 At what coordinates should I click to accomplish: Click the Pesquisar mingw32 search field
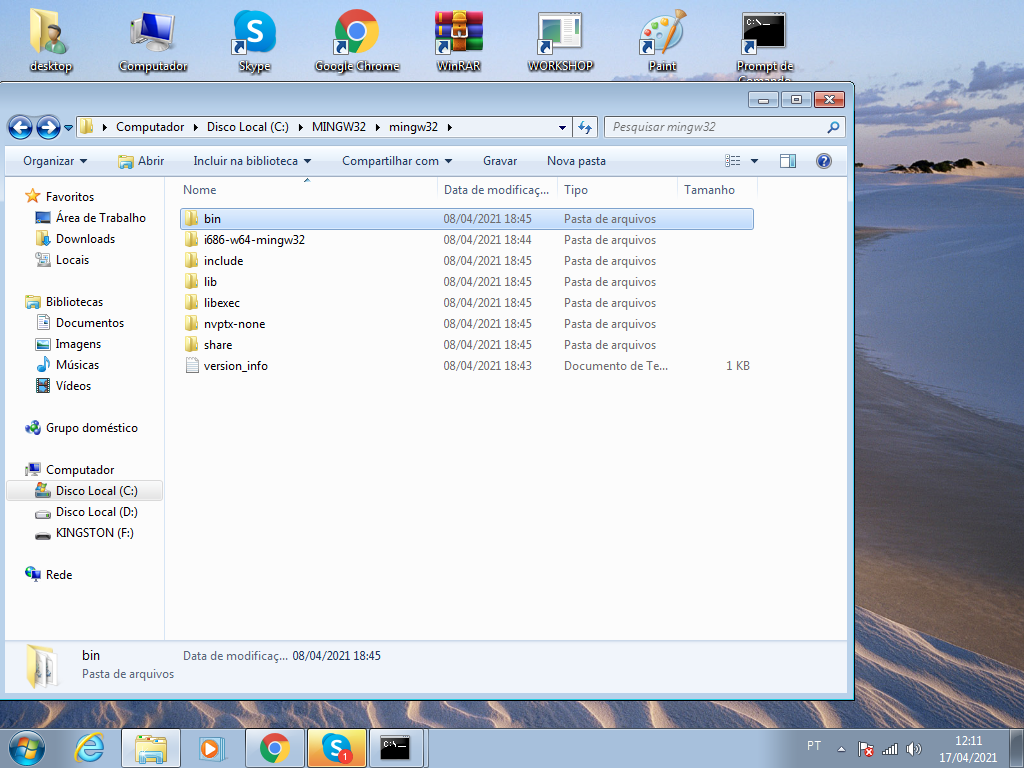(716, 127)
